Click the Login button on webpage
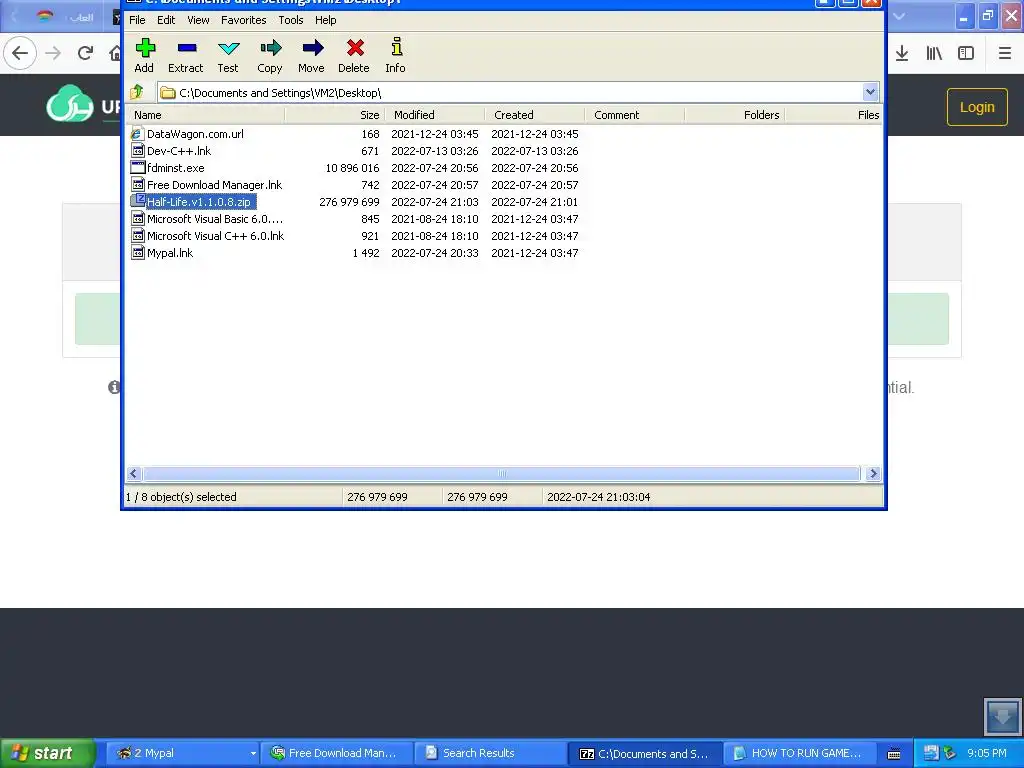 [x=977, y=107]
